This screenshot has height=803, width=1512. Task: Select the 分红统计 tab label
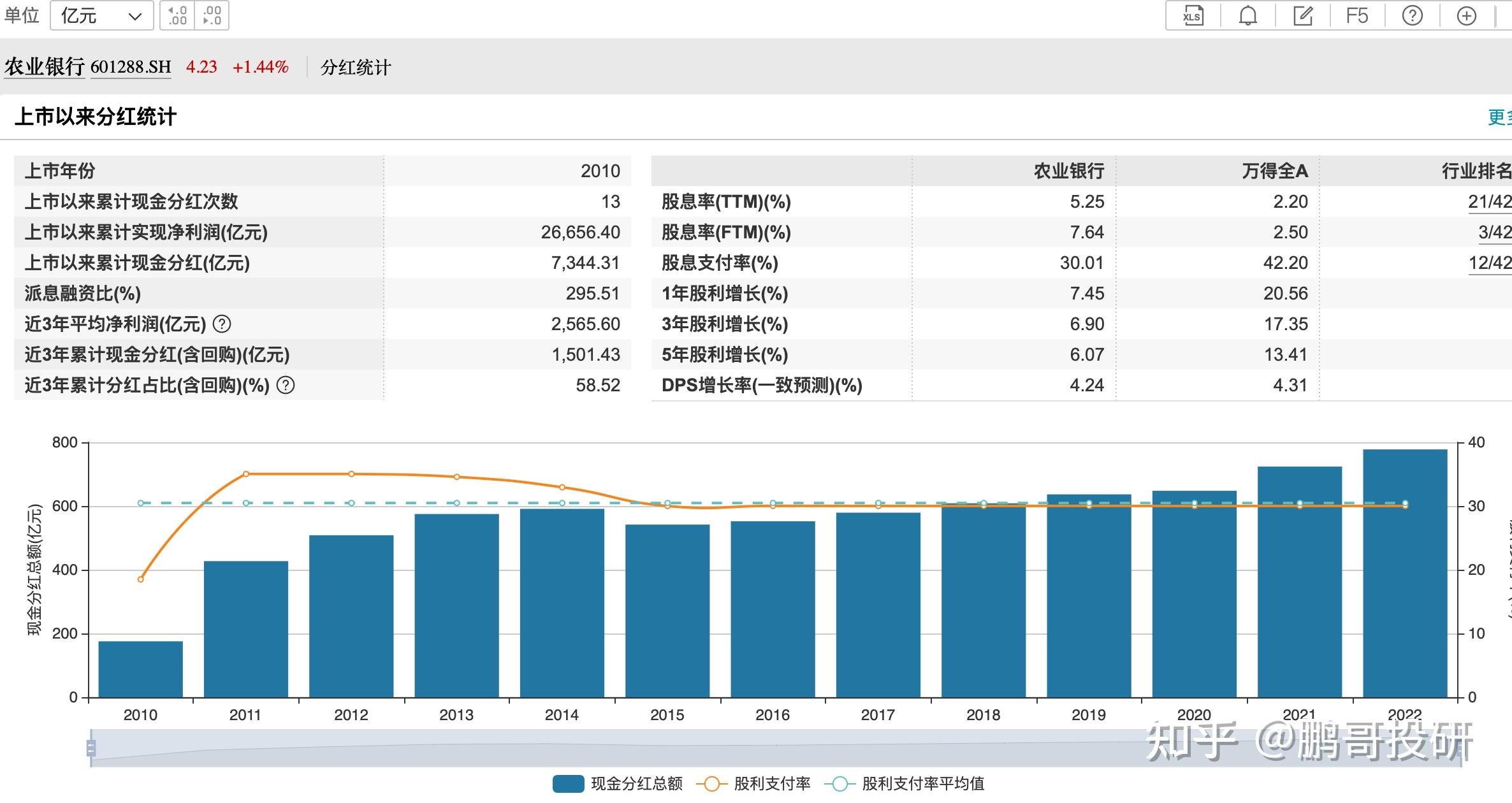click(x=356, y=68)
